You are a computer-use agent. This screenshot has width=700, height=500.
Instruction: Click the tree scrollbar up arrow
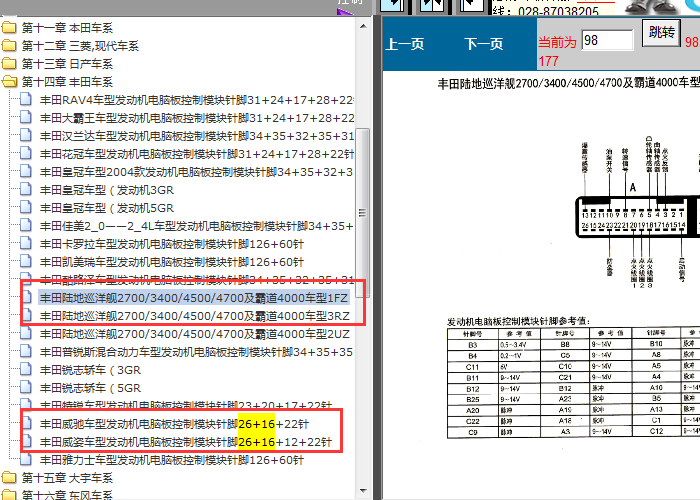pos(363,26)
